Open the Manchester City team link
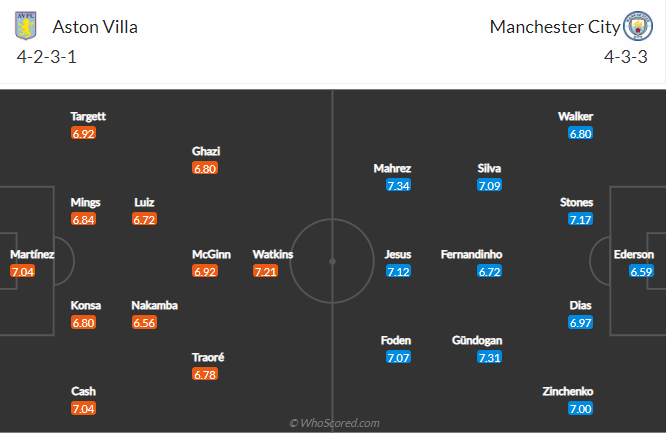Viewport: 666px width, 433px height. [x=555, y=27]
